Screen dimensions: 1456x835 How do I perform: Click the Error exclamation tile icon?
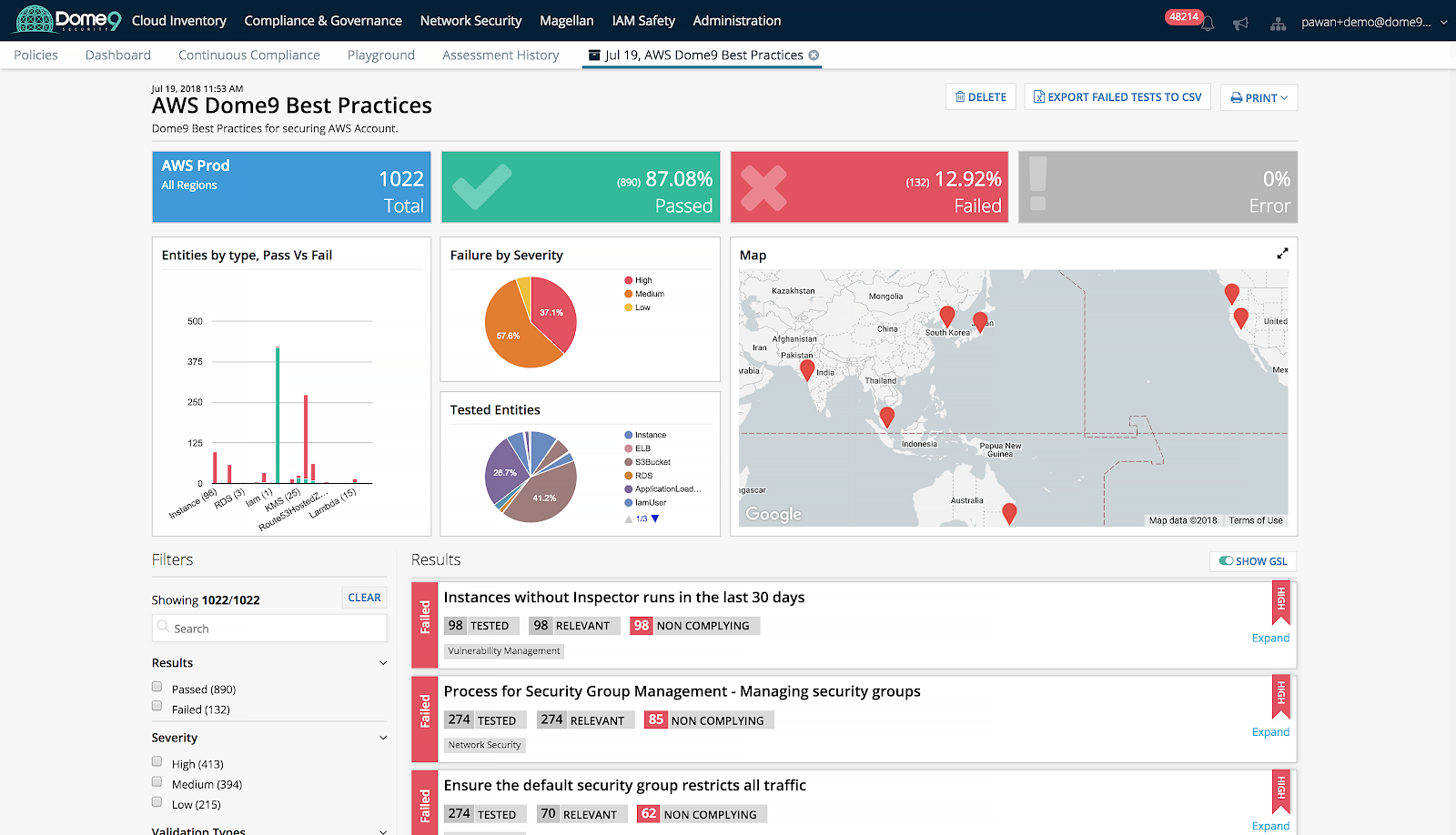[x=1037, y=185]
